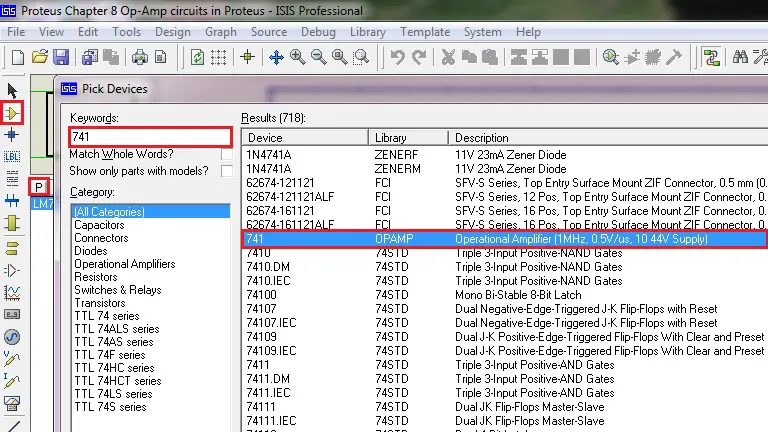
Task: Open the Debug menu
Action: click(x=318, y=32)
